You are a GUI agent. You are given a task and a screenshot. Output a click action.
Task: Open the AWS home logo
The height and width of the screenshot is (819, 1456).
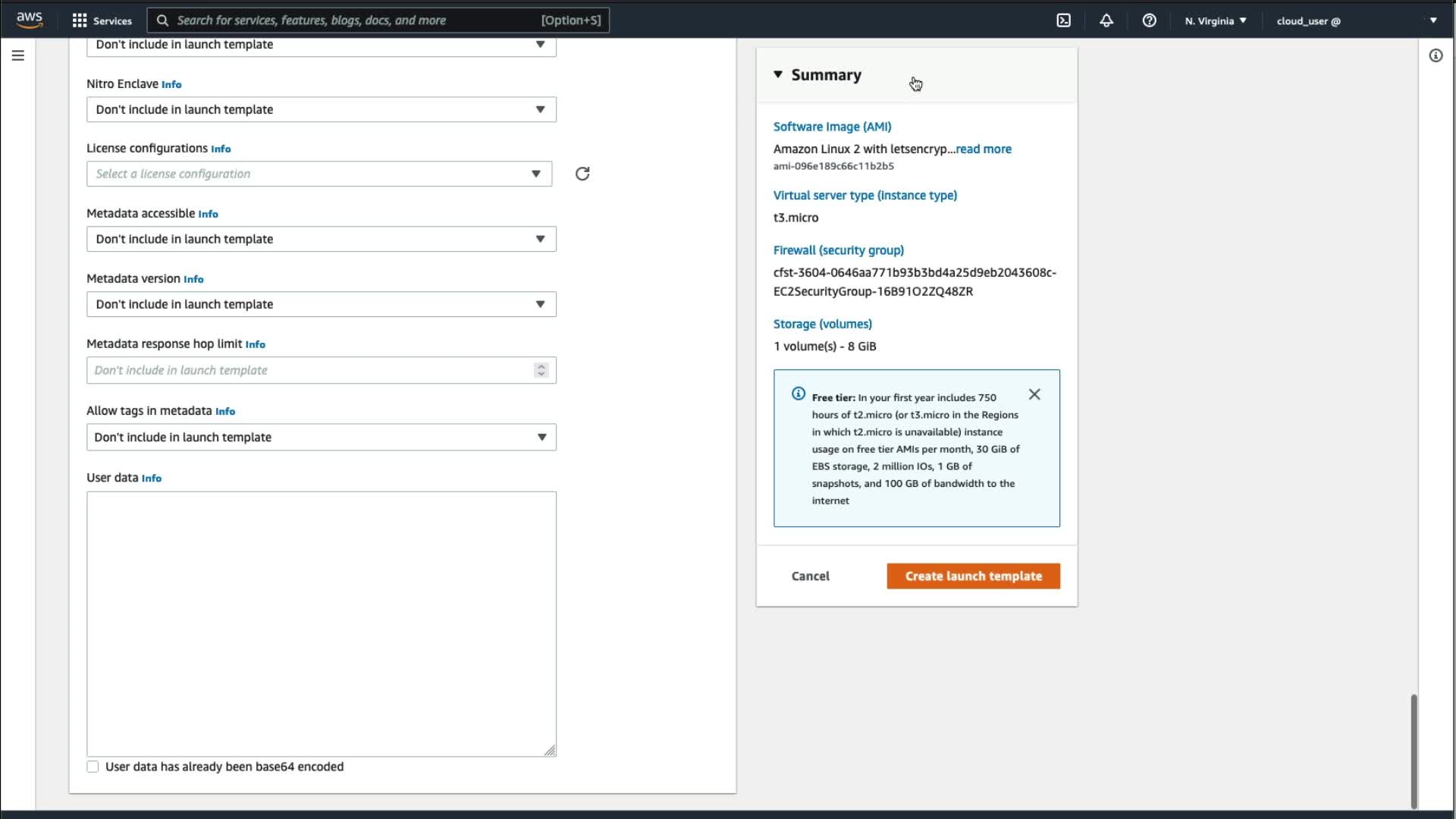[x=30, y=20]
